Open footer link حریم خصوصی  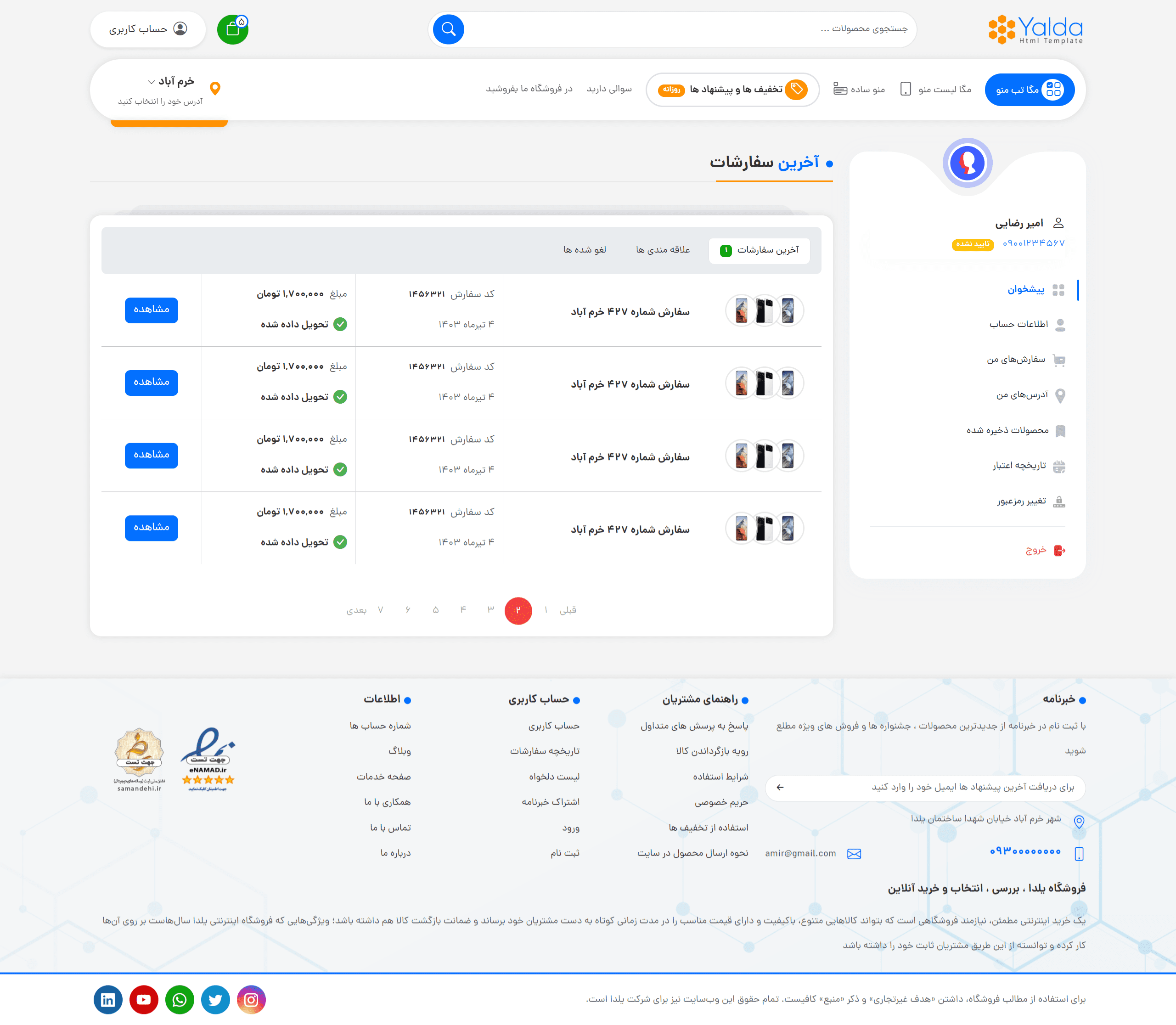(x=721, y=802)
